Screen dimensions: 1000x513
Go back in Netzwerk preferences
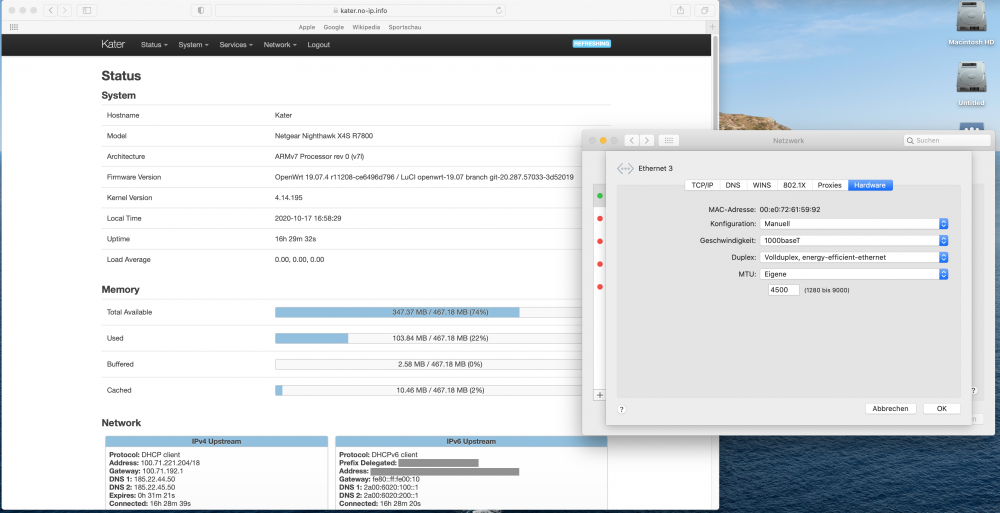[x=631, y=140]
